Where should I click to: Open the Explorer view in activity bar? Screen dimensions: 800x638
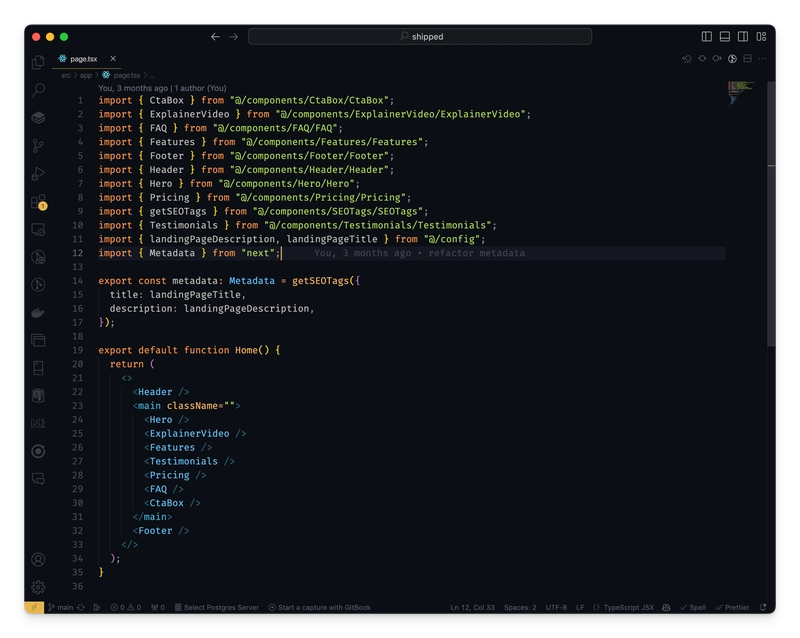click(38, 62)
